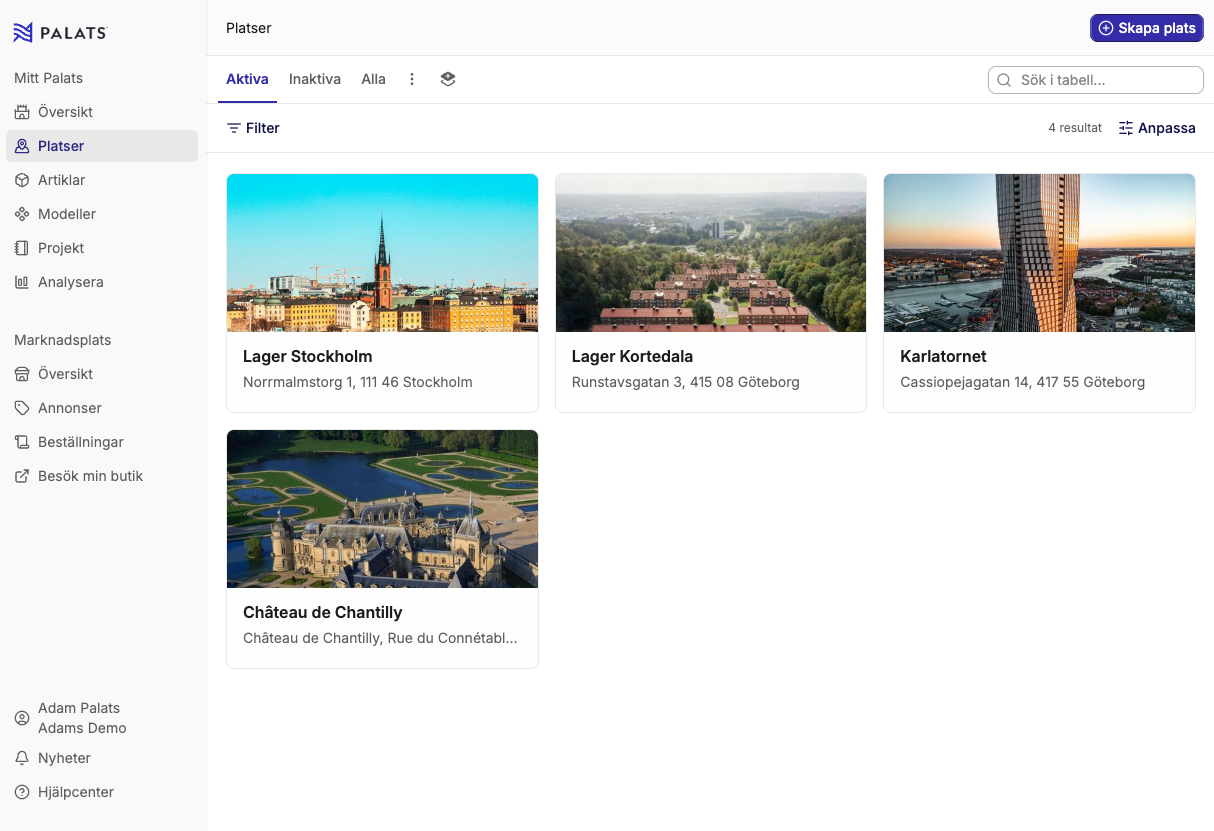Switch to the Alla tab
The width and height of the screenshot is (1214, 831).
373,79
